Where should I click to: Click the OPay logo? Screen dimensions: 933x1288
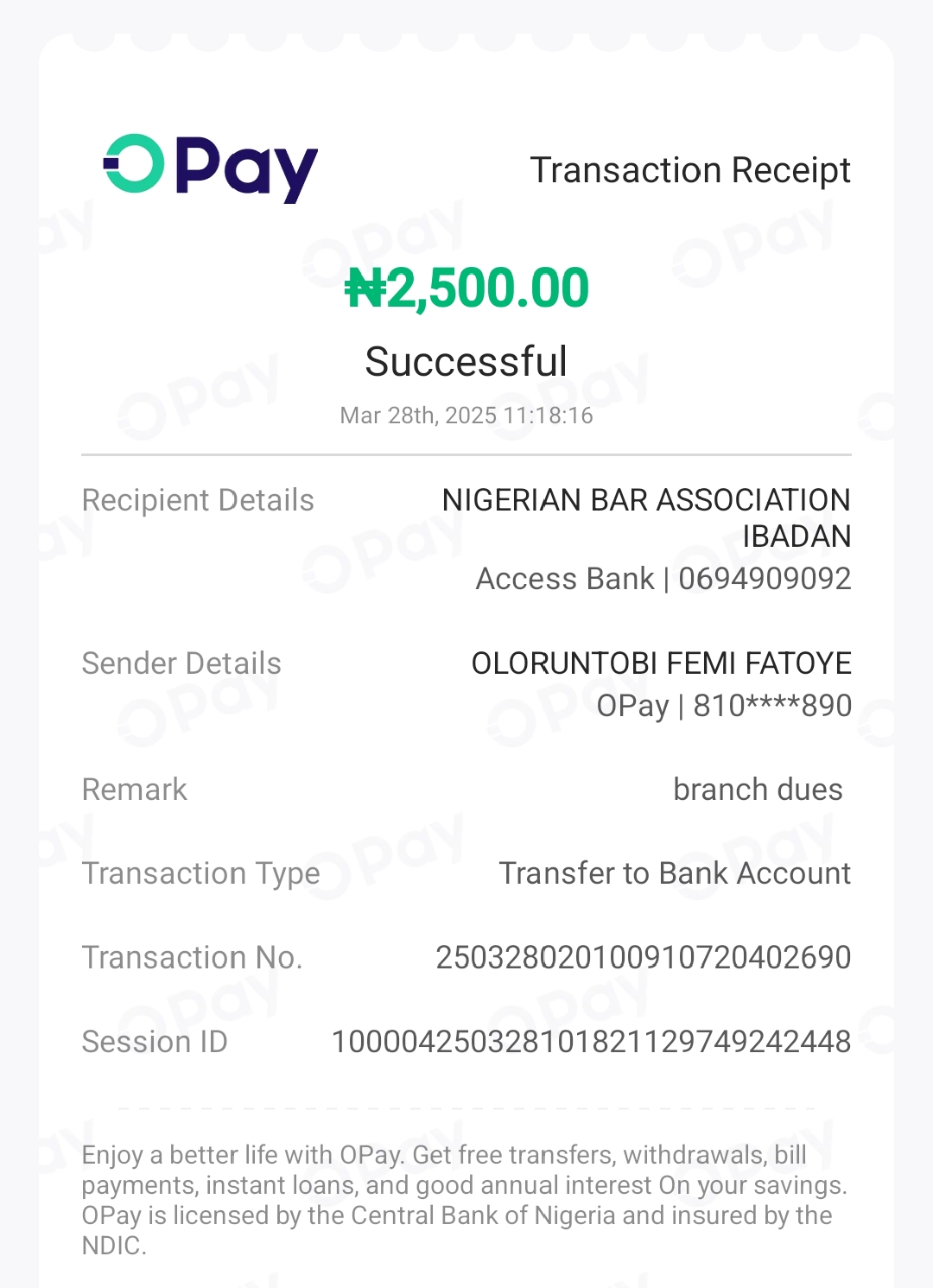click(211, 168)
